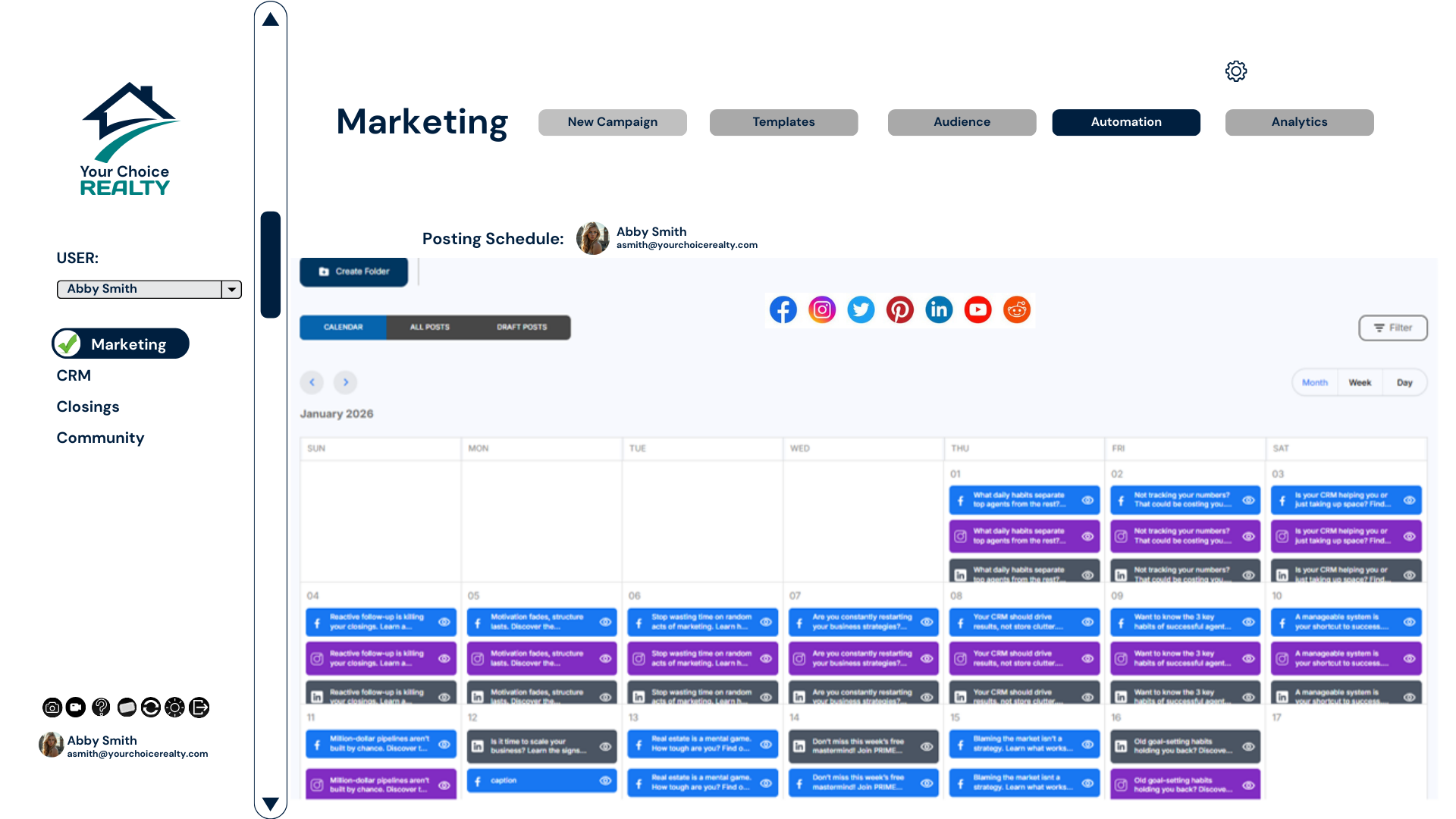Click the Create Folder button

tap(354, 271)
